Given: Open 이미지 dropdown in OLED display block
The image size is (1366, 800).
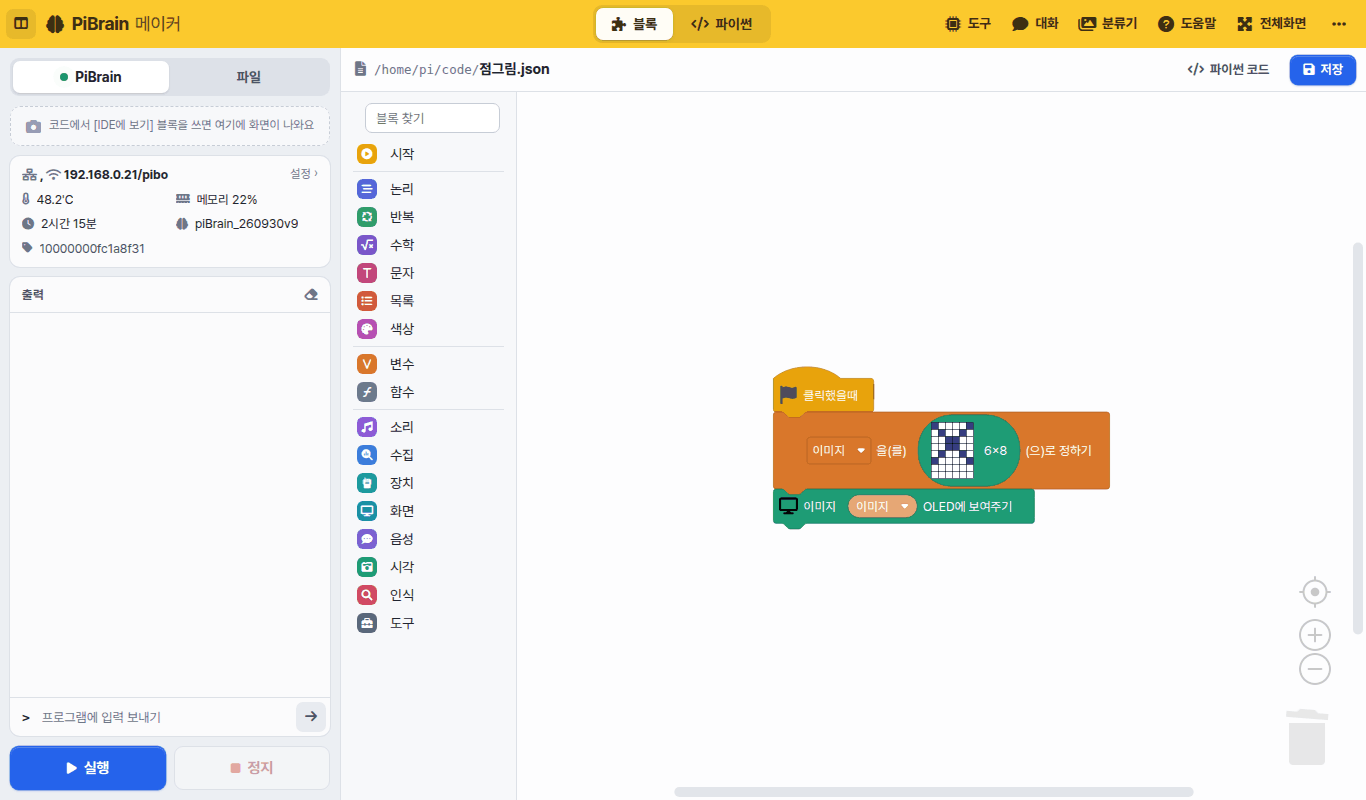Looking at the screenshot, I should click(x=882, y=507).
